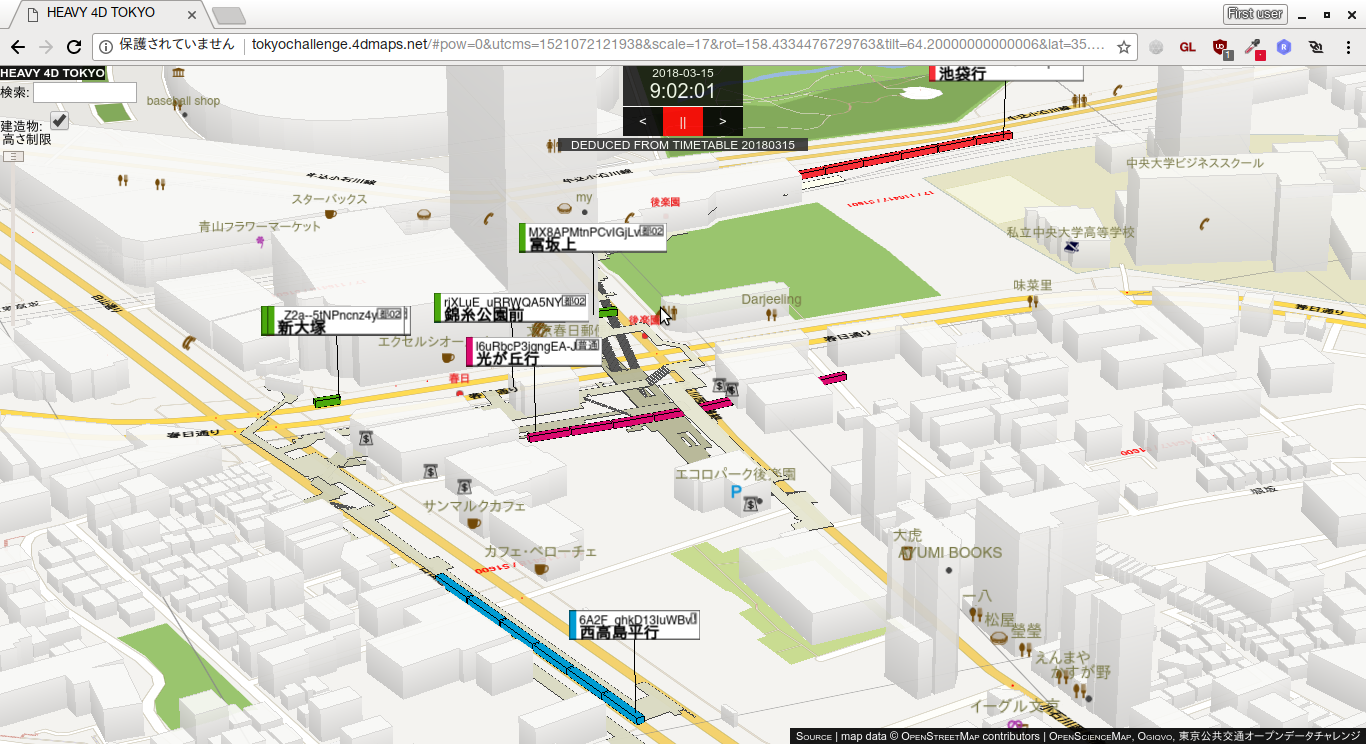This screenshot has width=1366, height=744.
Task: Select the 池袋行 train label
Action: point(1006,73)
